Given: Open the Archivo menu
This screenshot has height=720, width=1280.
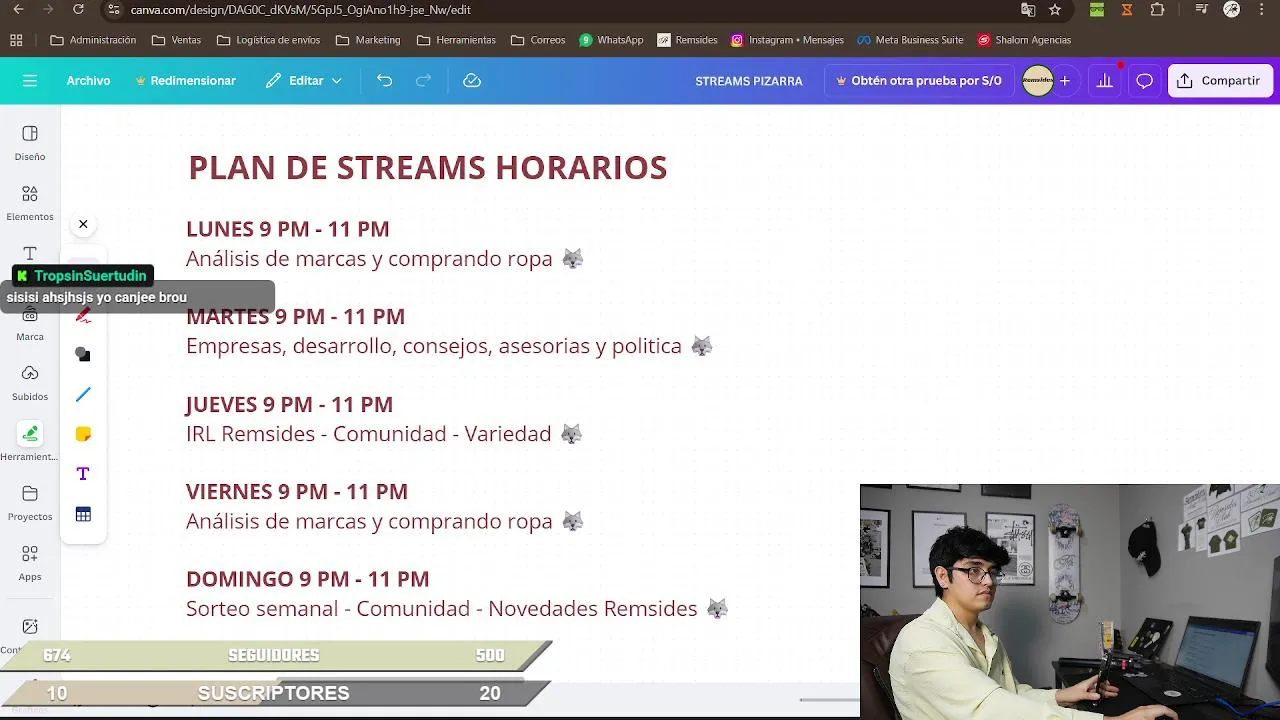Looking at the screenshot, I should 88,81.
